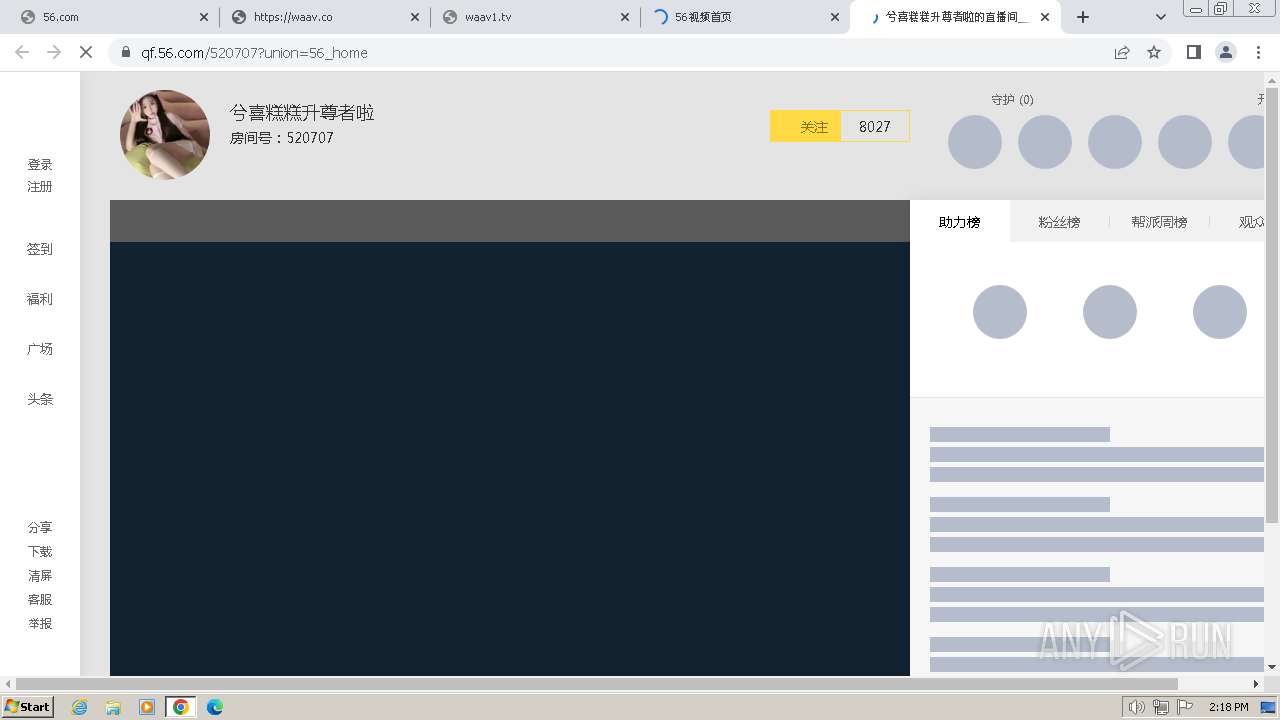
Task: Click the streamer's profile avatar photo
Action: (165, 135)
